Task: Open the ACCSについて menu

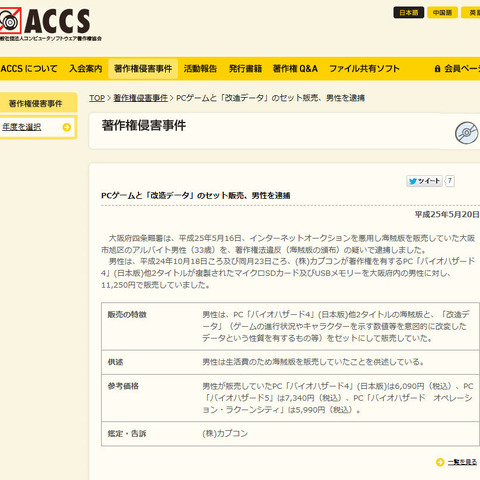Action: click(29, 69)
